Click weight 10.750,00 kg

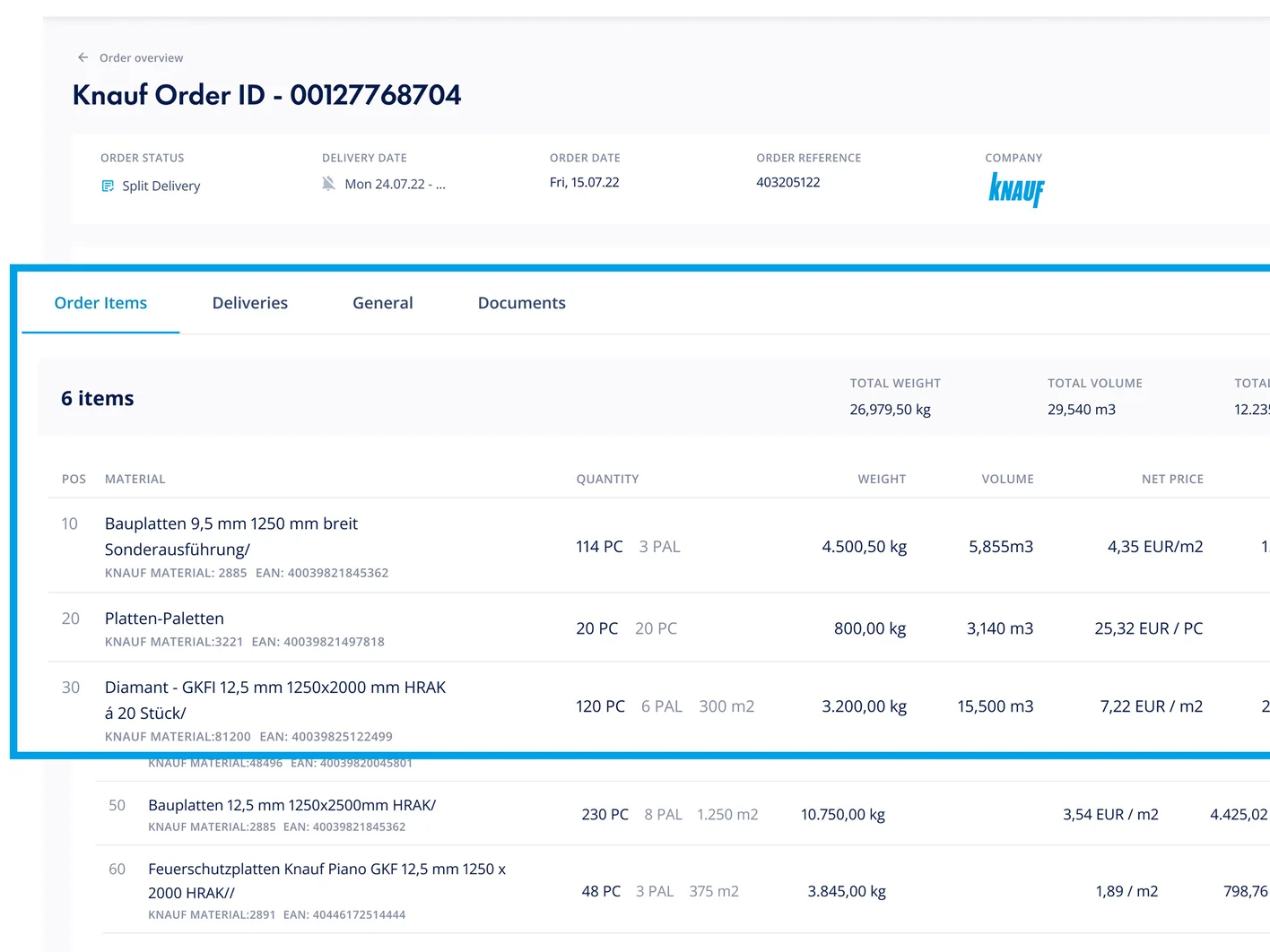pyautogui.click(x=843, y=815)
